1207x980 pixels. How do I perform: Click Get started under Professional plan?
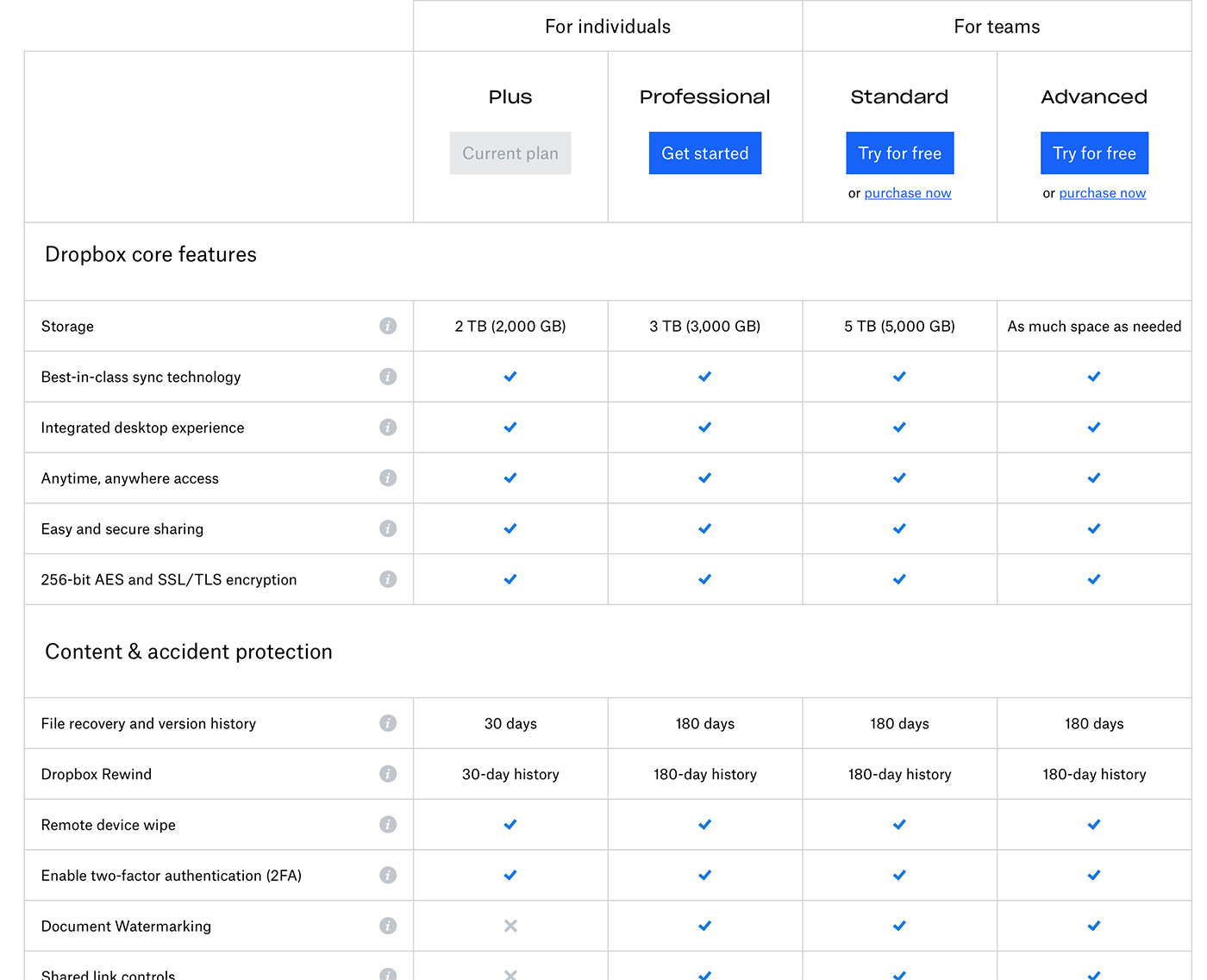coord(704,153)
